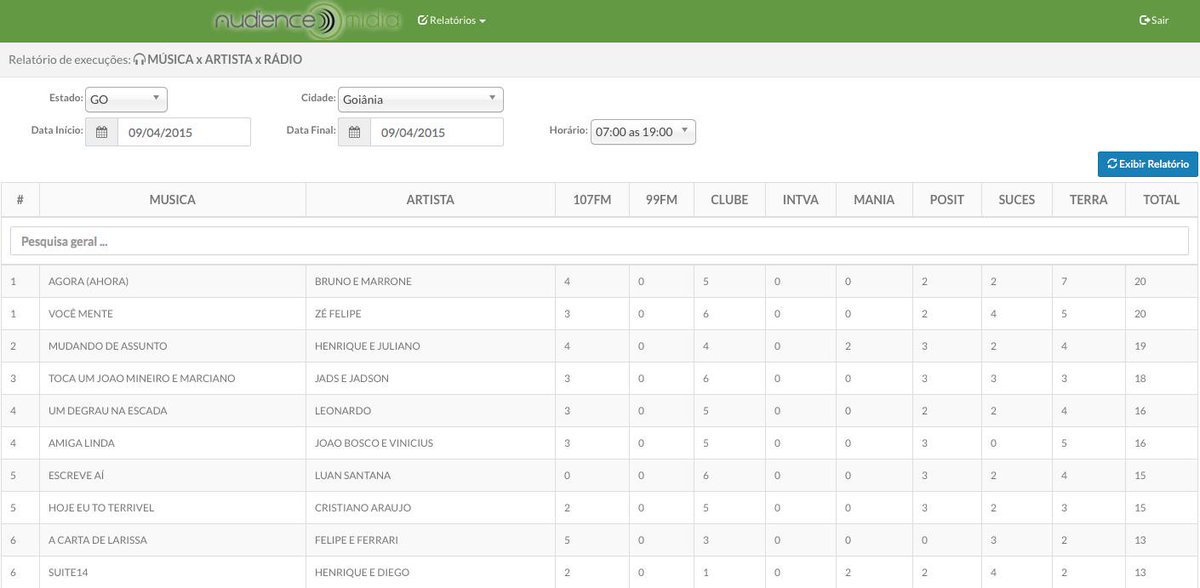Select song MUDANDO DE ASSUNTO

click(107, 346)
